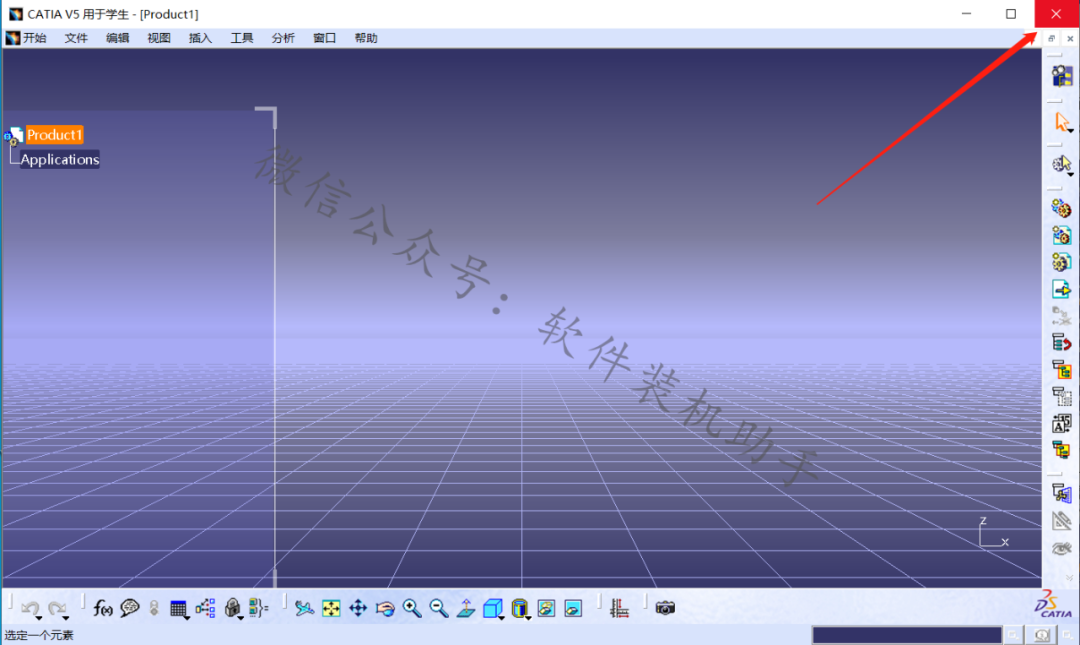Viewport: 1080px width, 645px height.
Task: Click the Redo arrow icon
Action: tap(56, 607)
